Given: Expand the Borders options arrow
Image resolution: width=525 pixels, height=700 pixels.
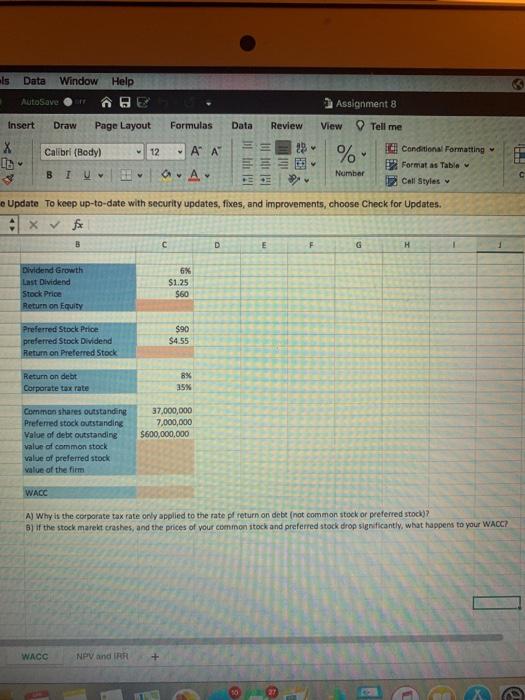Looking at the screenshot, I should point(140,175).
